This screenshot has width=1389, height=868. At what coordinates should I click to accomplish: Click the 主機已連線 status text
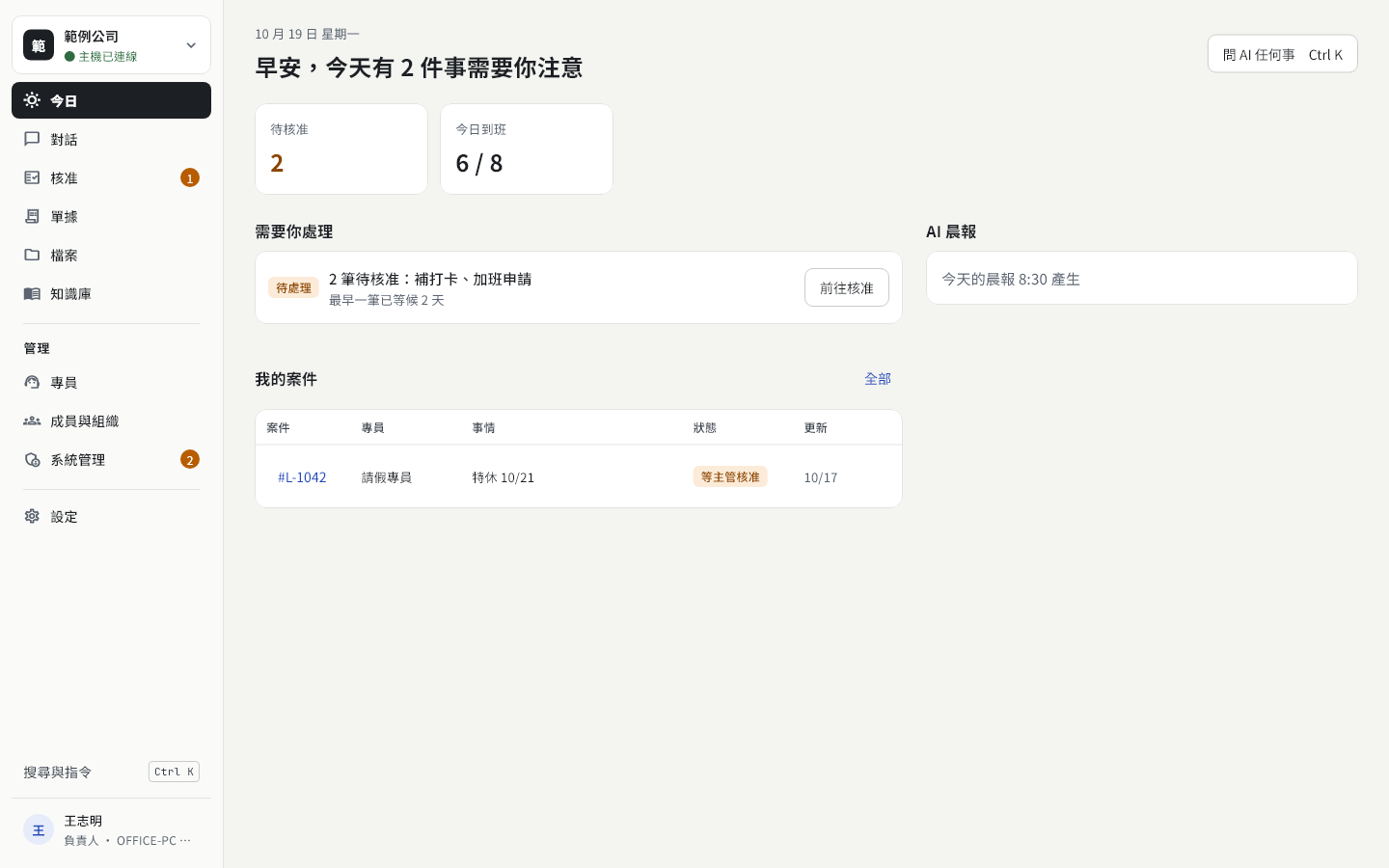tap(107, 57)
